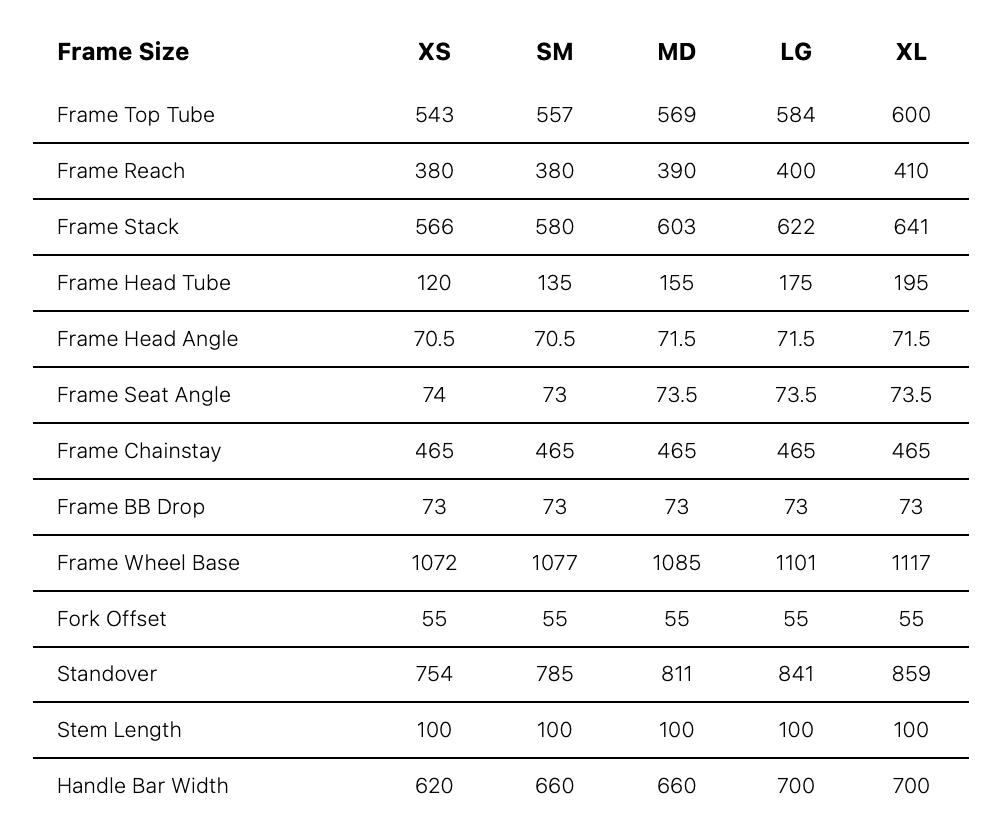Click the Frame Reach row label

[121, 171]
